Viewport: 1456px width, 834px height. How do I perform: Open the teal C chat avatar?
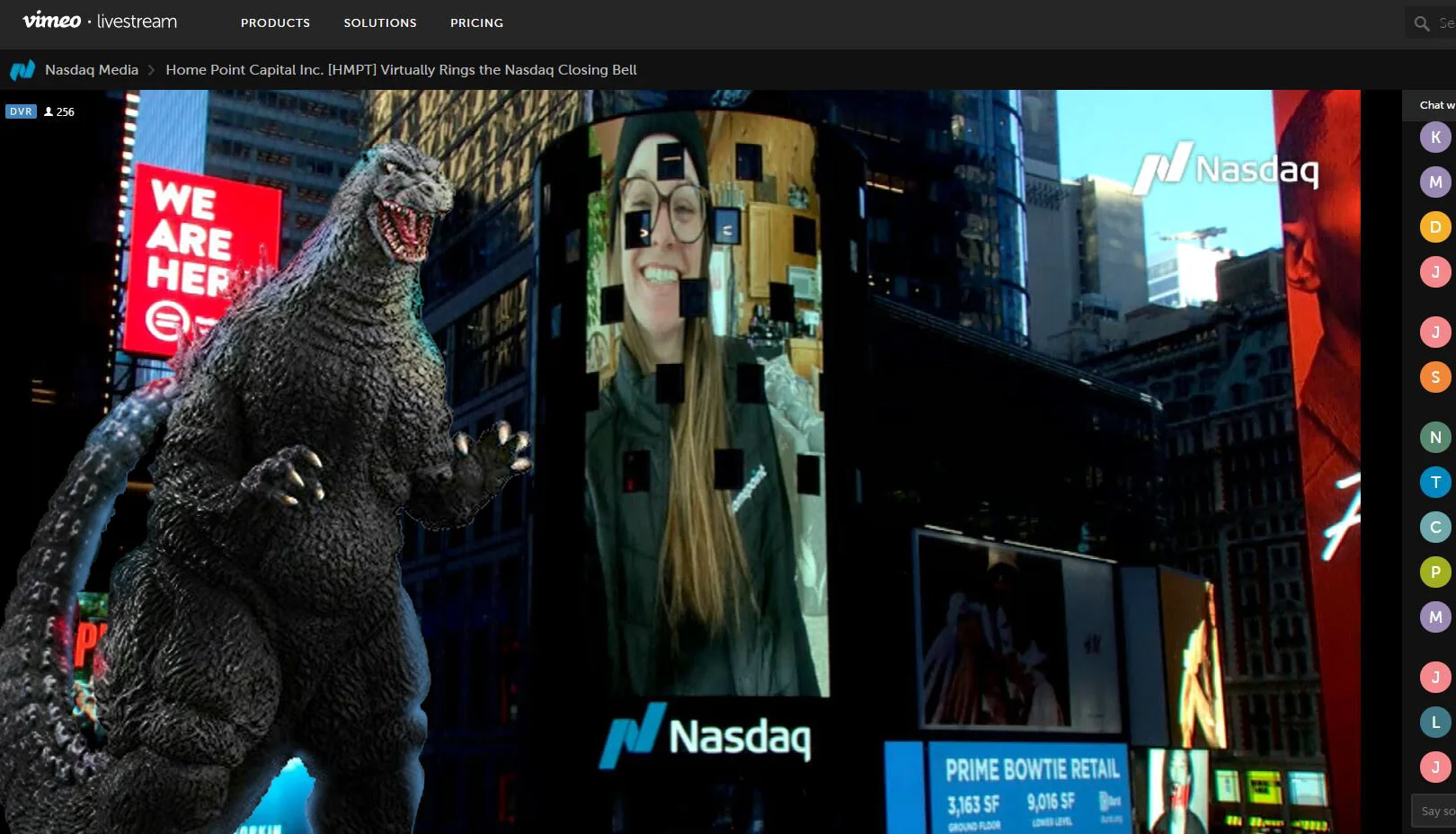tap(1435, 527)
